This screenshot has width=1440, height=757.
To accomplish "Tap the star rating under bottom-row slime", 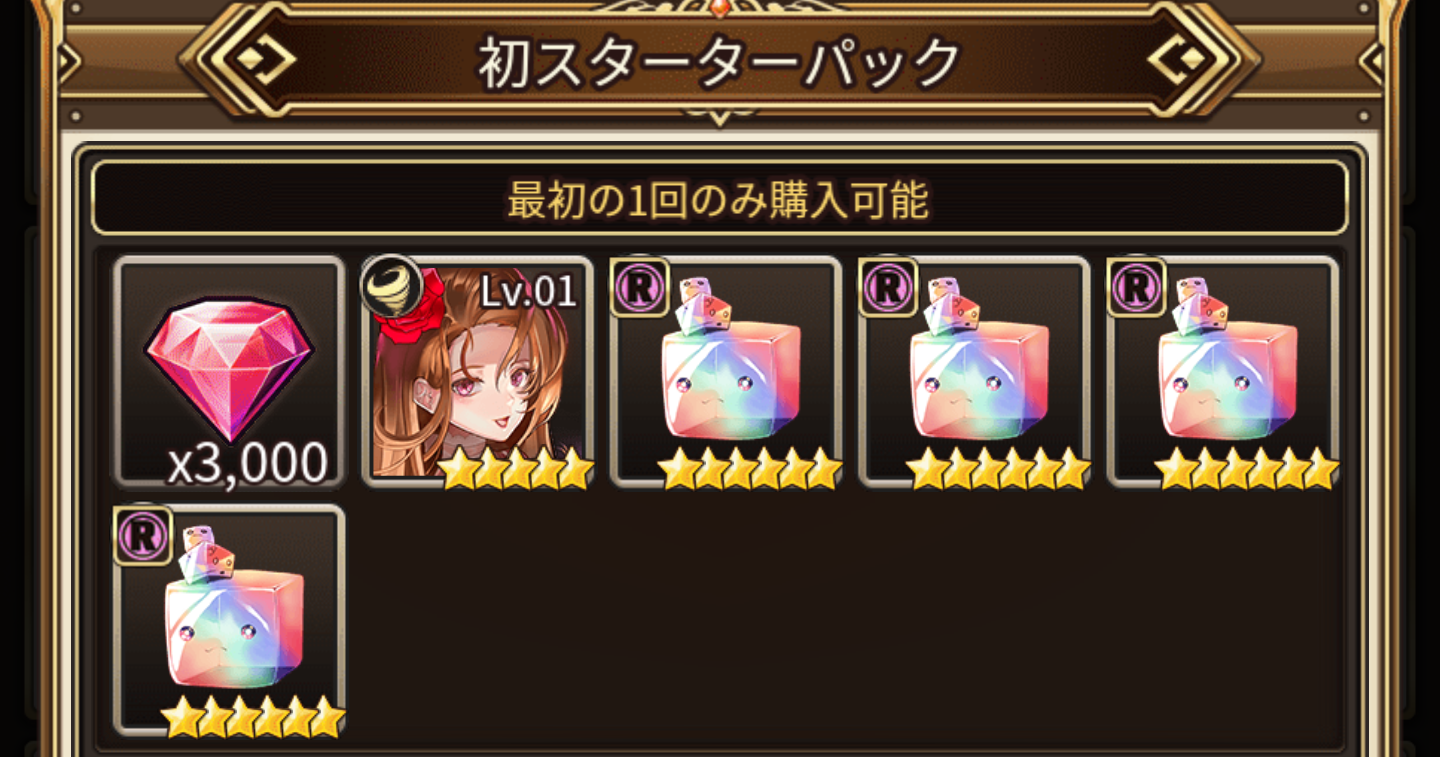I will pyautogui.click(x=253, y=716).
